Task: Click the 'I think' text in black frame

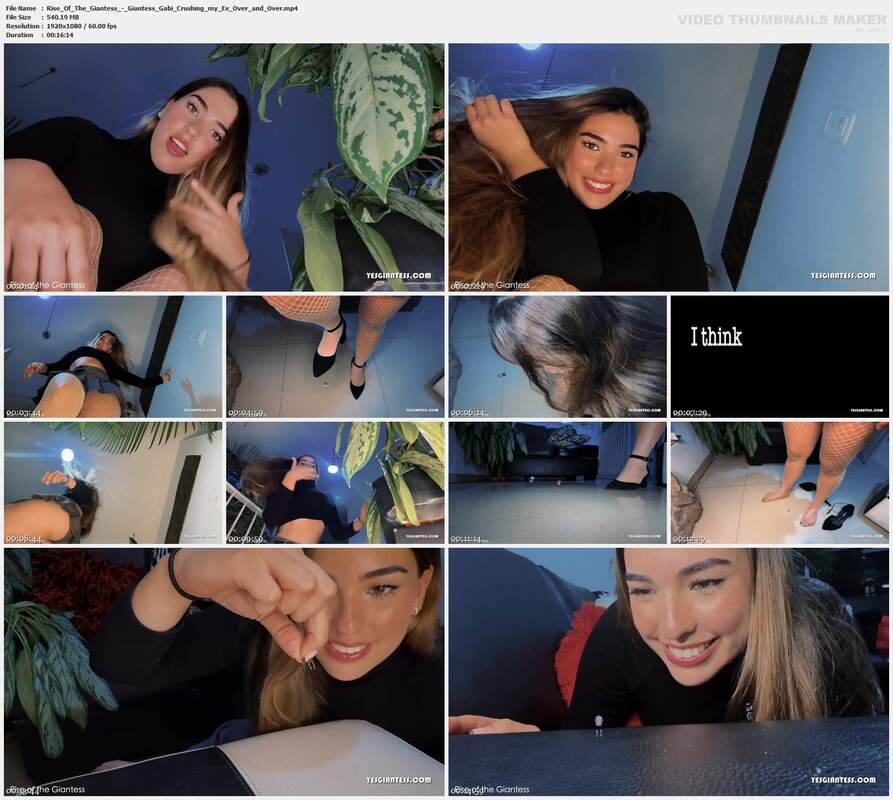Action: 716,337
